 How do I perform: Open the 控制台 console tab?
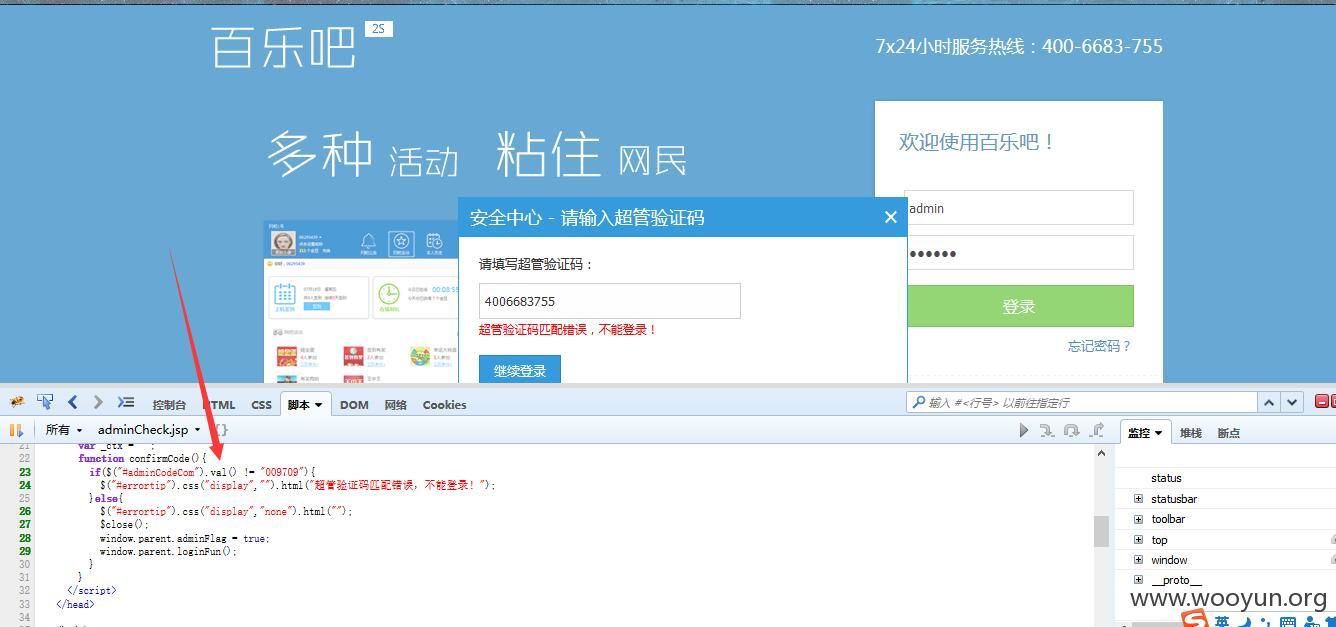coord(169,405)
